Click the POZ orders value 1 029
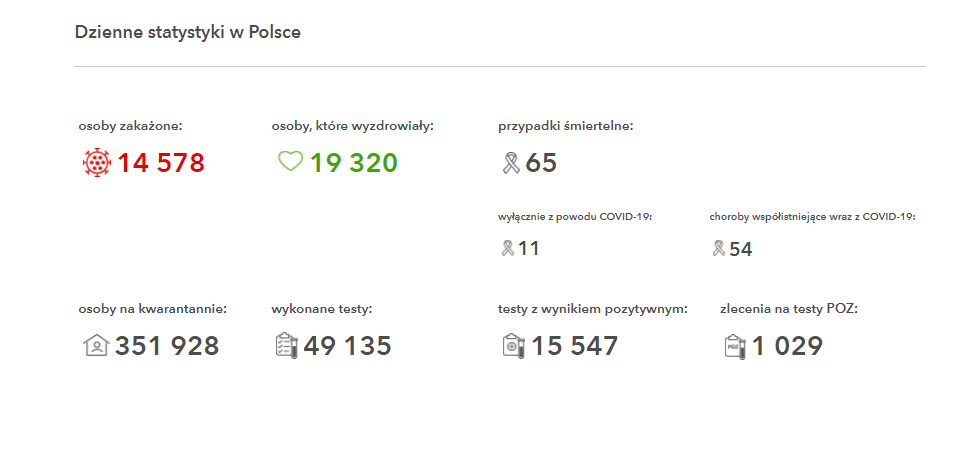 click(787, 346)
